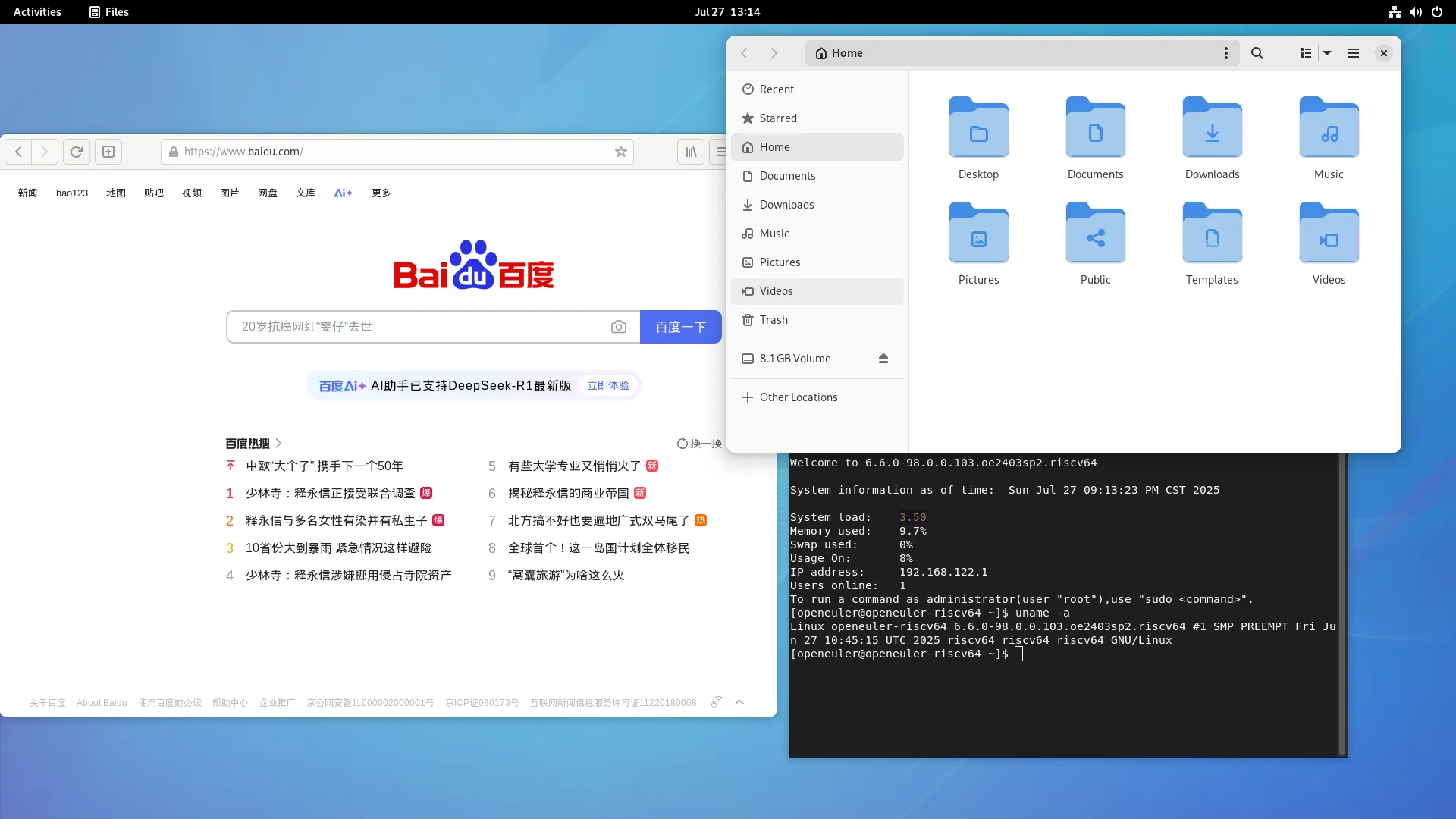Click Baidu AI+ nav link
Image resolution: width=1456 pixels, height=819 pixels.
344,193
